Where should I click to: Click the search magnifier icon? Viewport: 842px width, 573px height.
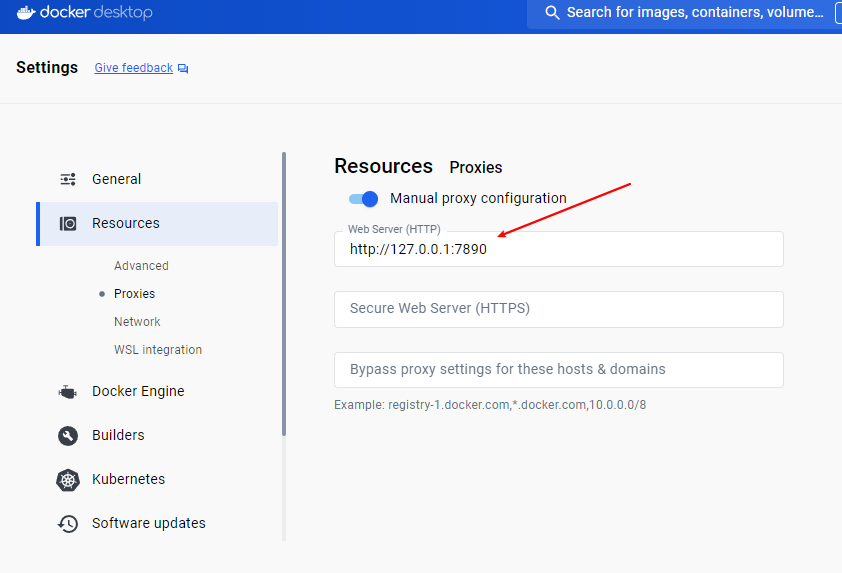point(552,12)
